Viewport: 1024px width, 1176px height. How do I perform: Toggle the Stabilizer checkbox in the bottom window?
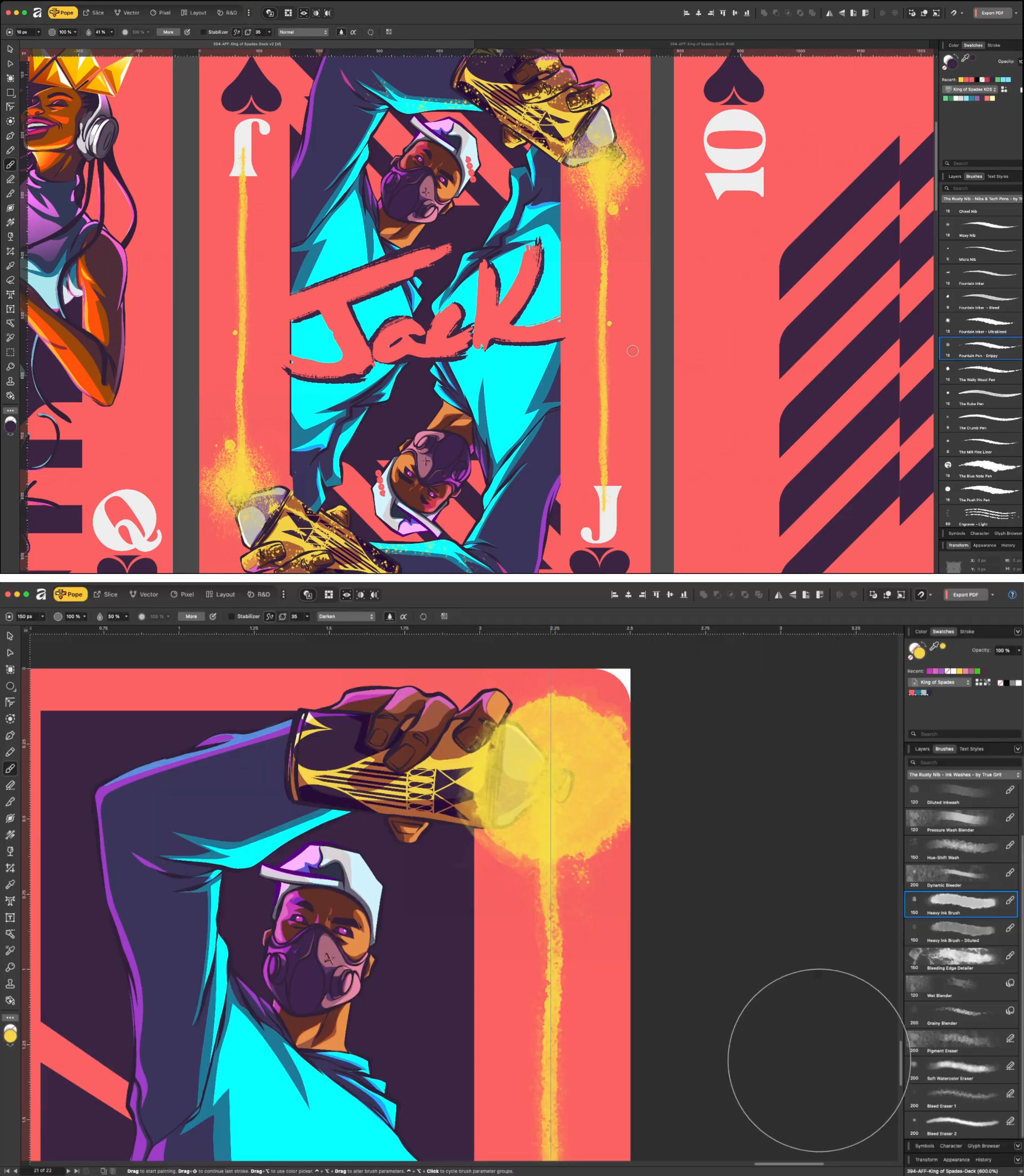[231, 616]
